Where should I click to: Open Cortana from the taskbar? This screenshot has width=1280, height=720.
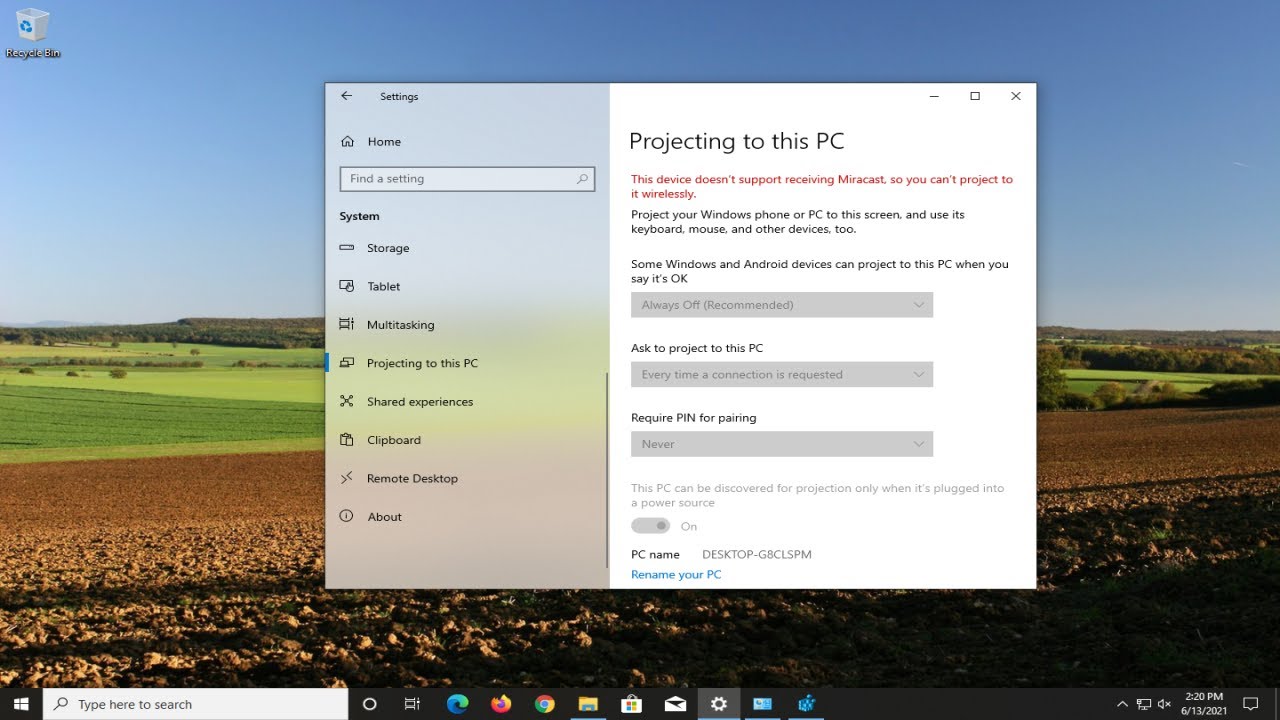click(369, 704)
